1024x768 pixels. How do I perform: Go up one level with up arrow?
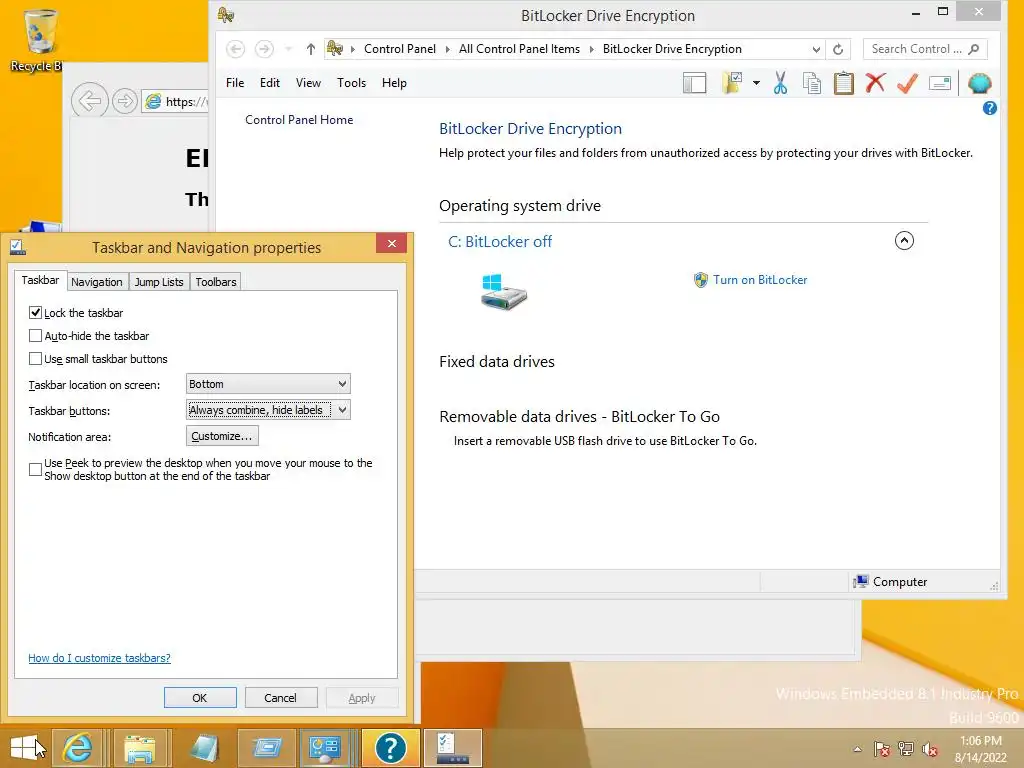311,49
